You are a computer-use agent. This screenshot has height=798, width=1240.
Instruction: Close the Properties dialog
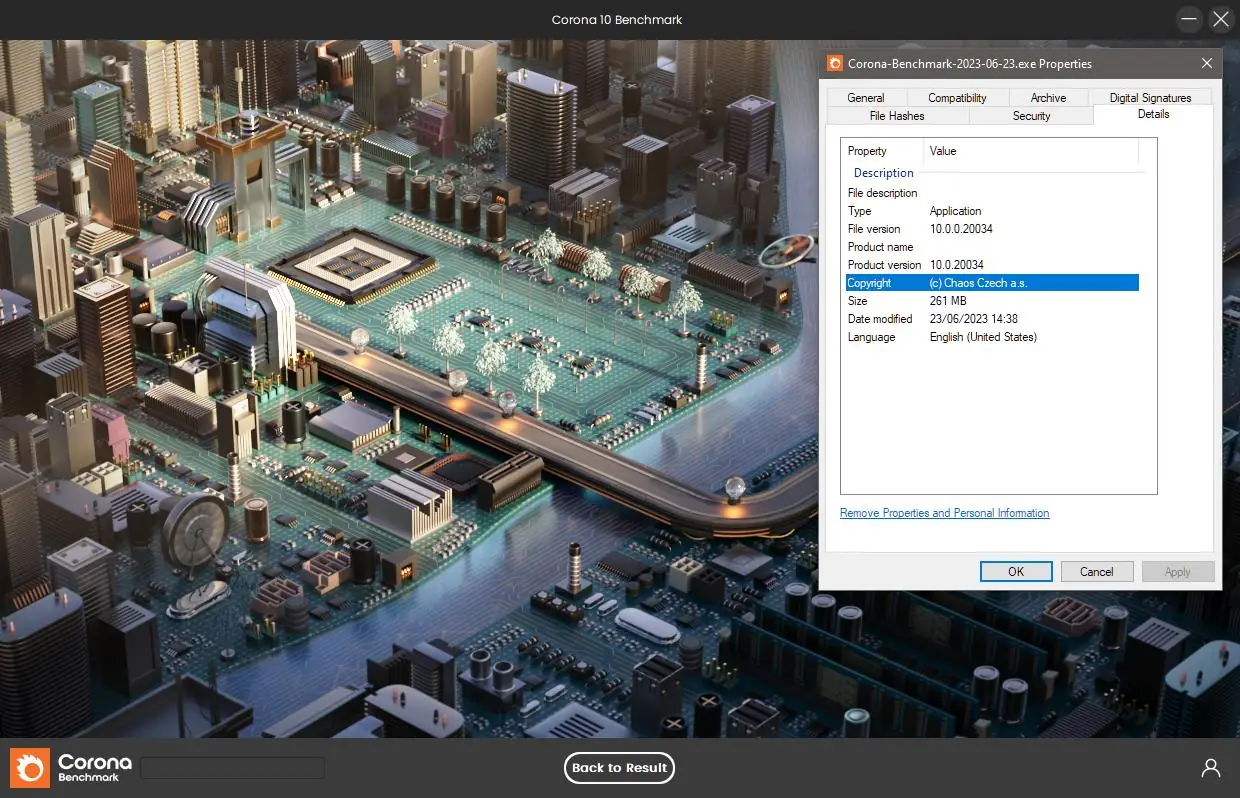coord(1206,63)
